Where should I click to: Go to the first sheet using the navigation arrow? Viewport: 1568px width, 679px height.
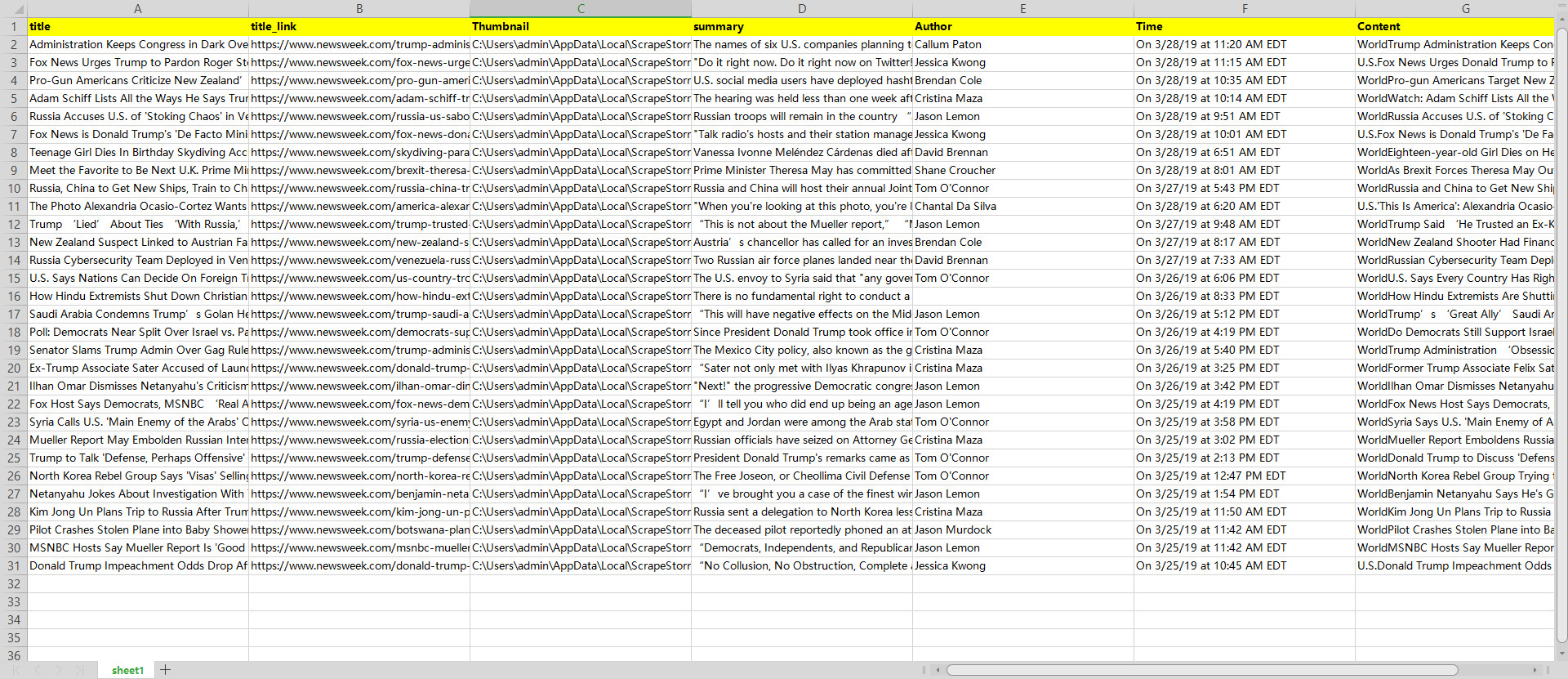[x=15, y=670]
